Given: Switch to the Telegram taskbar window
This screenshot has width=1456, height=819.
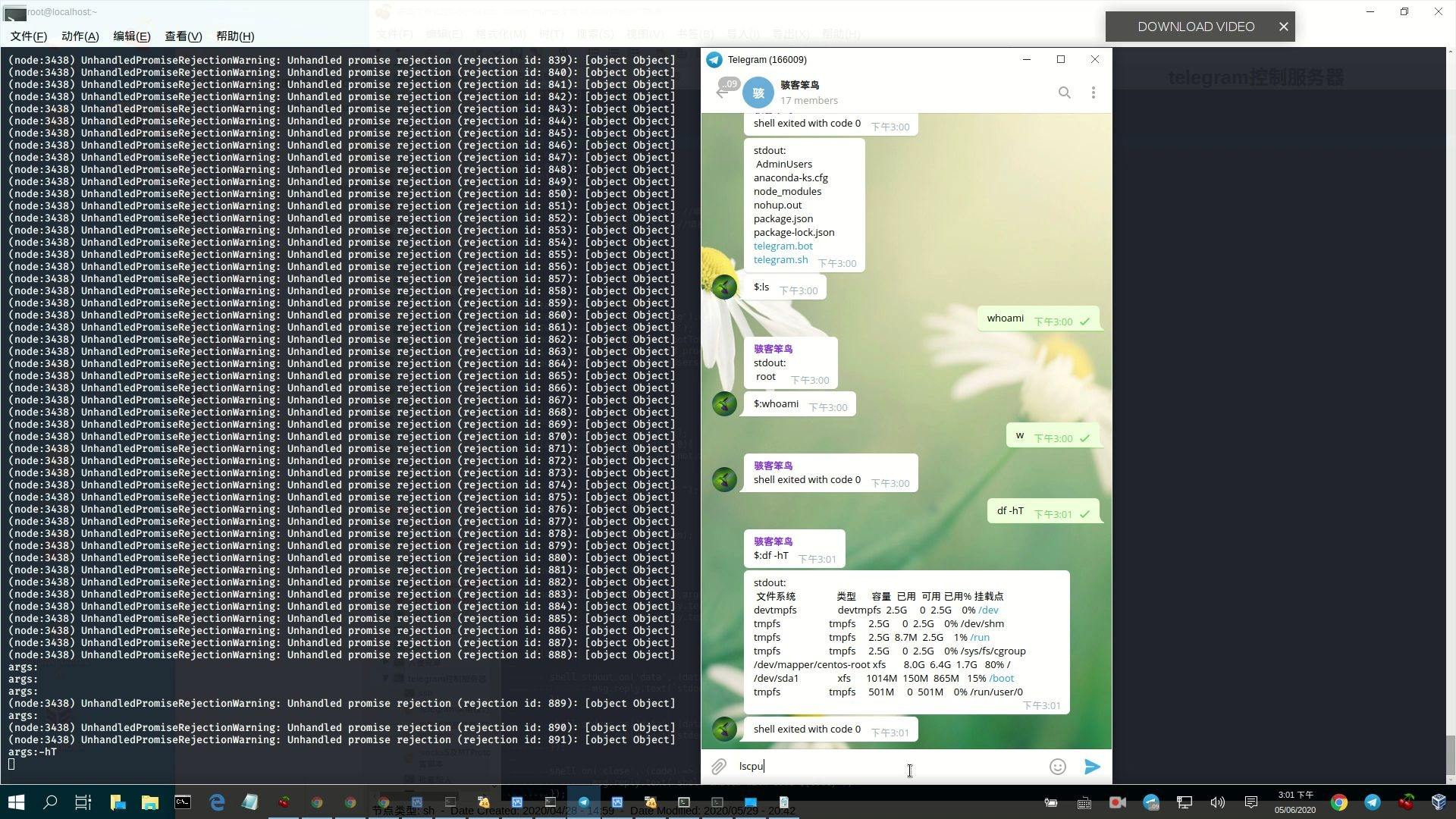Looking at the screenshot, I should click(x=584, y=802).
